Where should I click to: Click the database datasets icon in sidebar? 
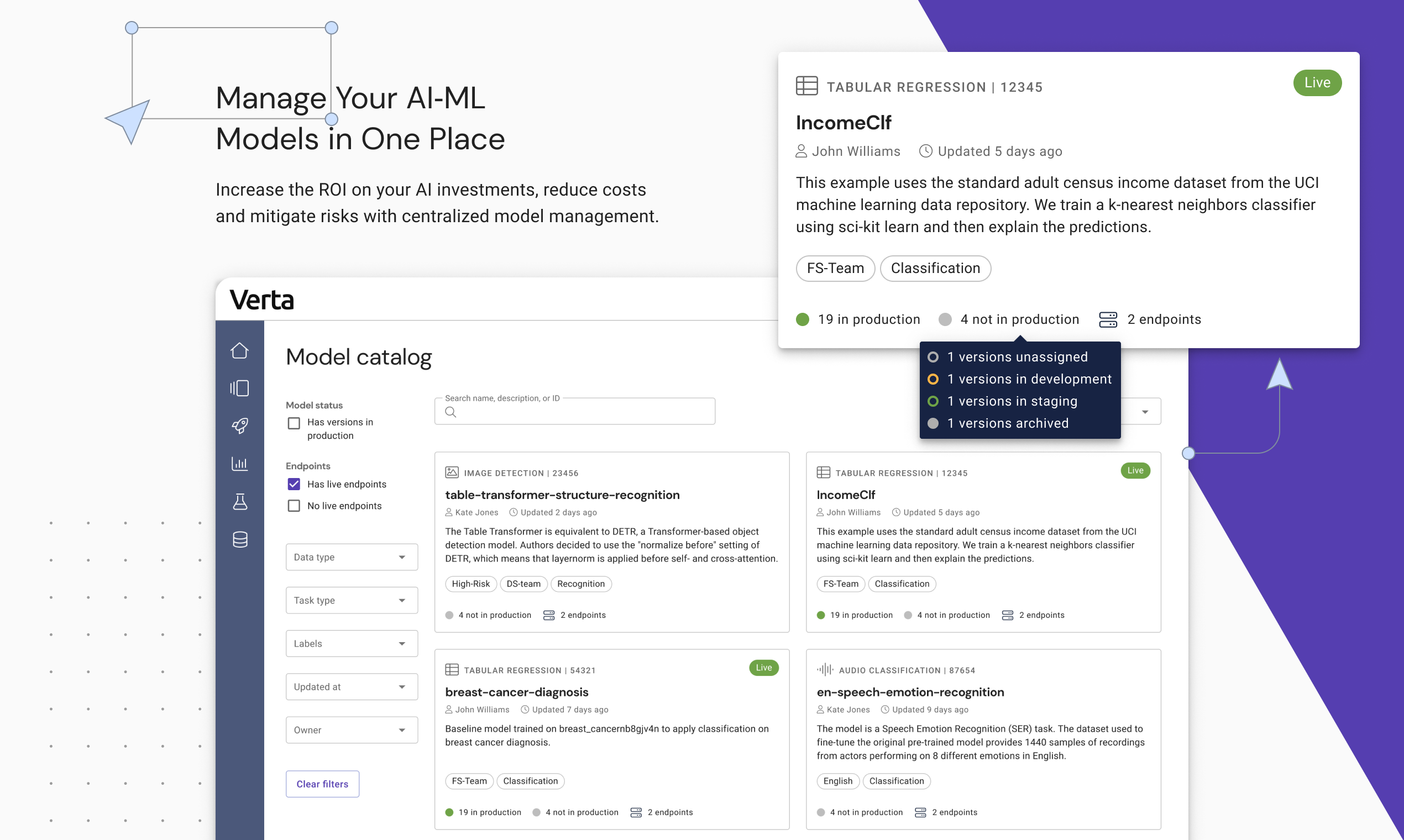[x=239, y=539]
